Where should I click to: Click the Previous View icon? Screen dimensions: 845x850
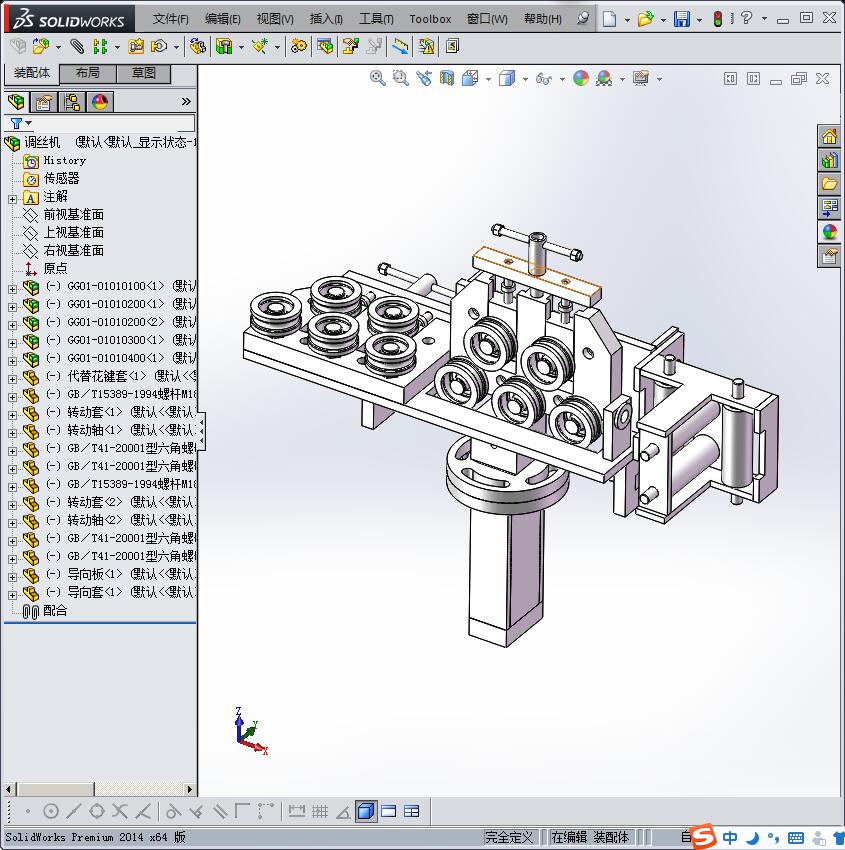tap(424, 79)
